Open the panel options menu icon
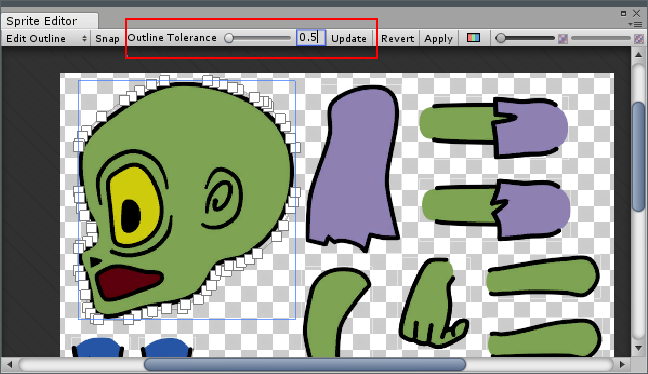 tap(636, 24)
